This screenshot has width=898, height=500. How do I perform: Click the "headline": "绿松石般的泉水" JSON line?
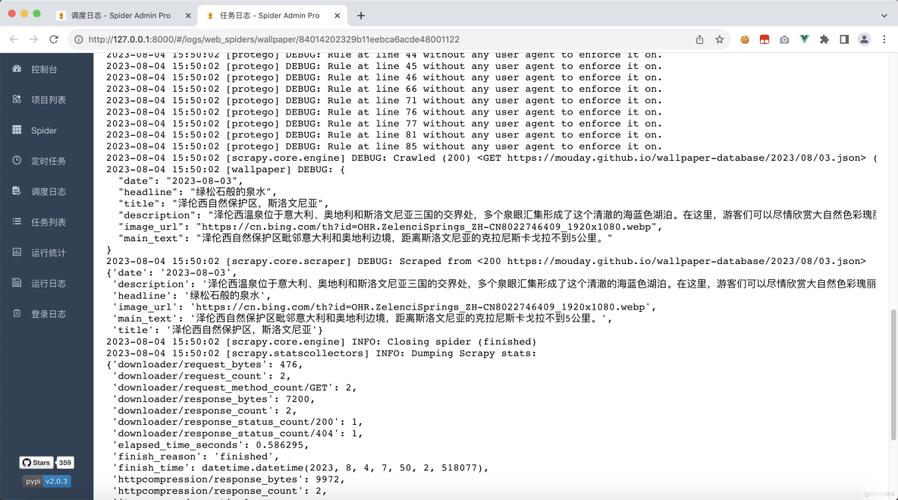coord(198,192)
